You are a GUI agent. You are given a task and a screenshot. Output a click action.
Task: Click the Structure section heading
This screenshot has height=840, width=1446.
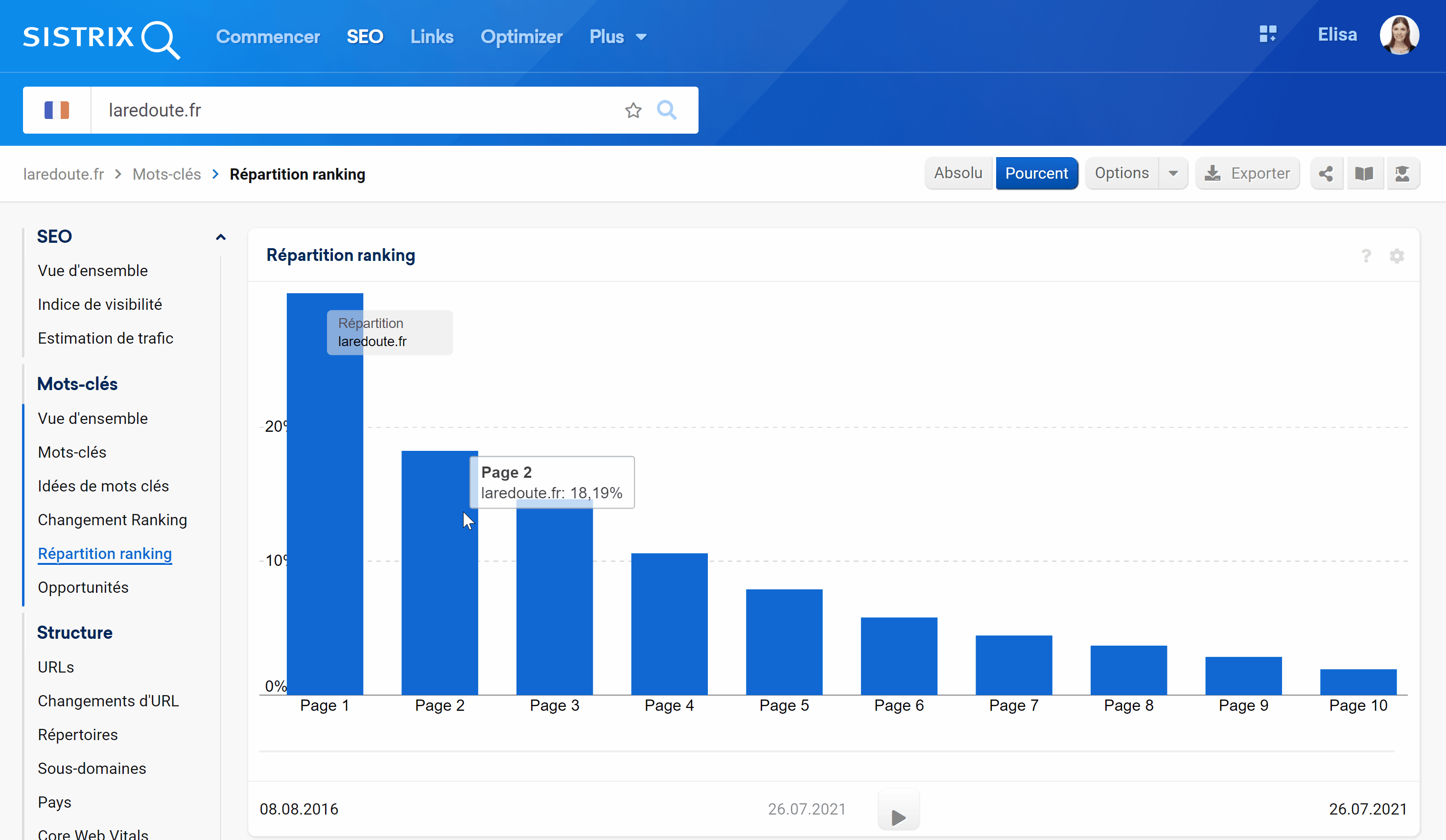pos(74,633)
